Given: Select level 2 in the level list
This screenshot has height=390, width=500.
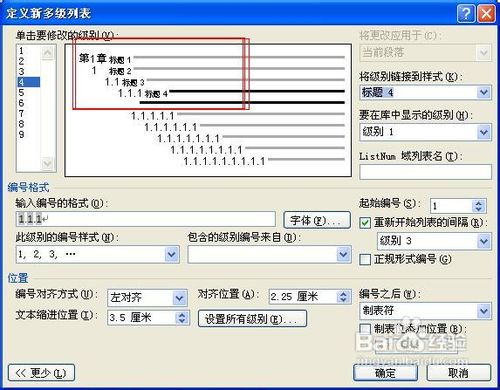Looking at the screenshot, I should [21, 61].
